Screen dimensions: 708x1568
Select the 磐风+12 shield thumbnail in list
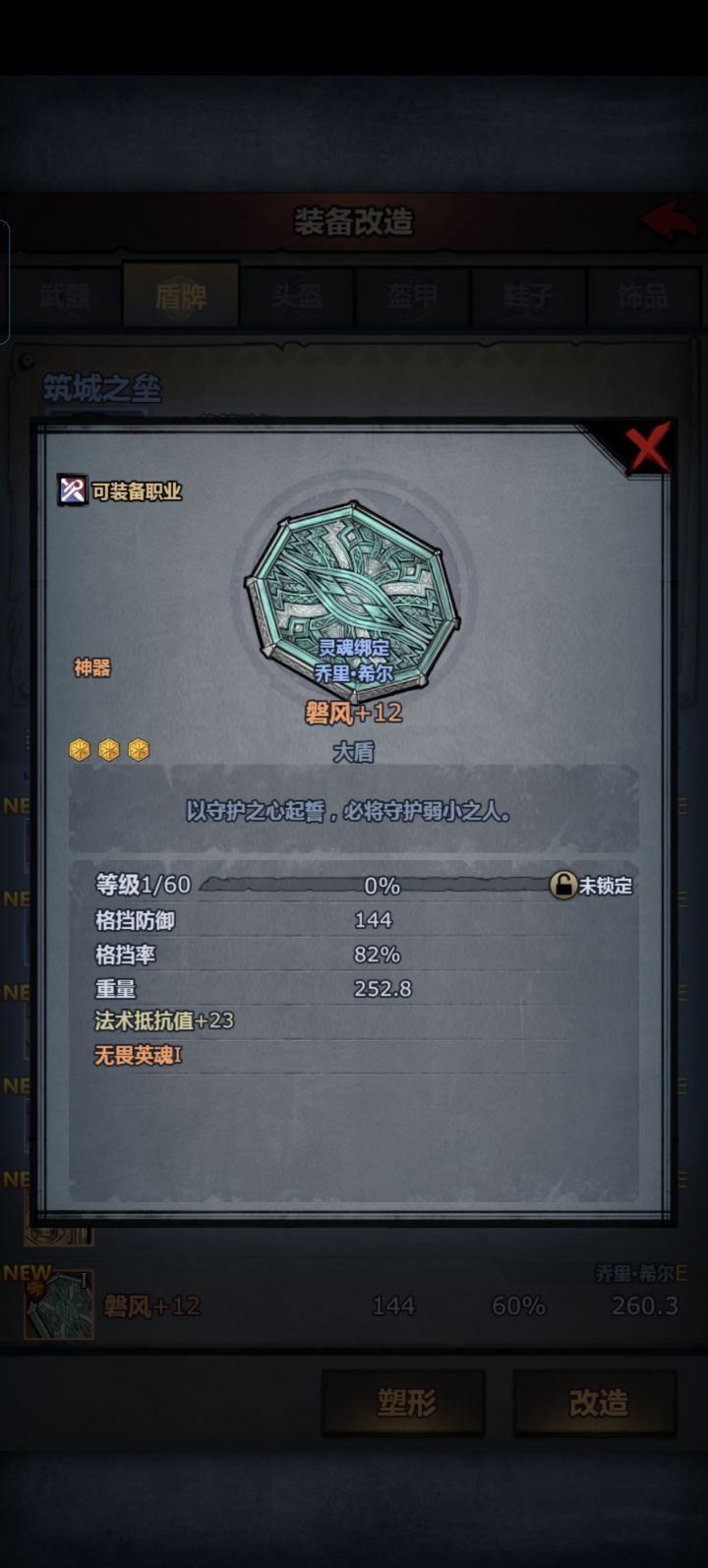[x=59, y=1305]
